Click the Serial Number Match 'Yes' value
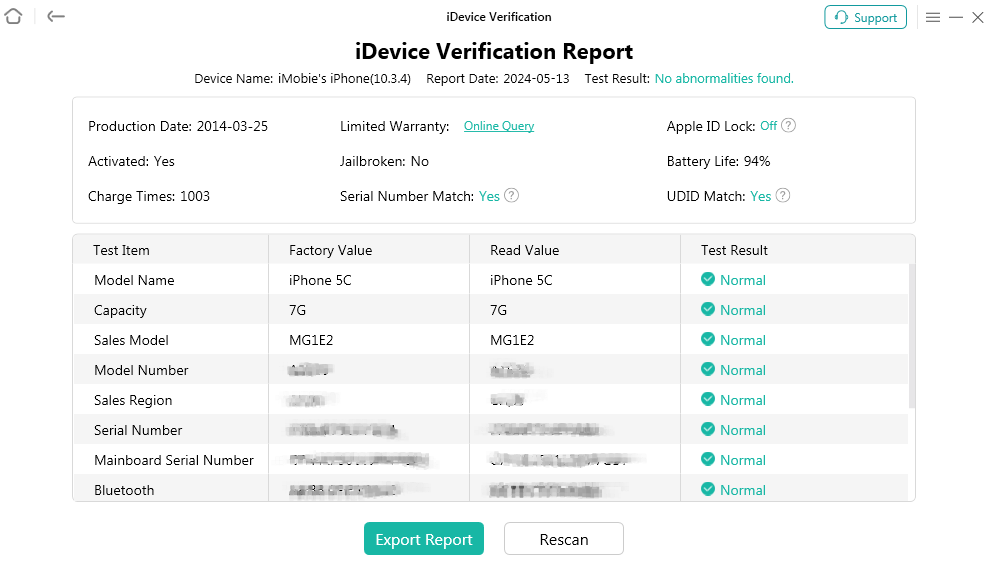 [x=489, y=196]
